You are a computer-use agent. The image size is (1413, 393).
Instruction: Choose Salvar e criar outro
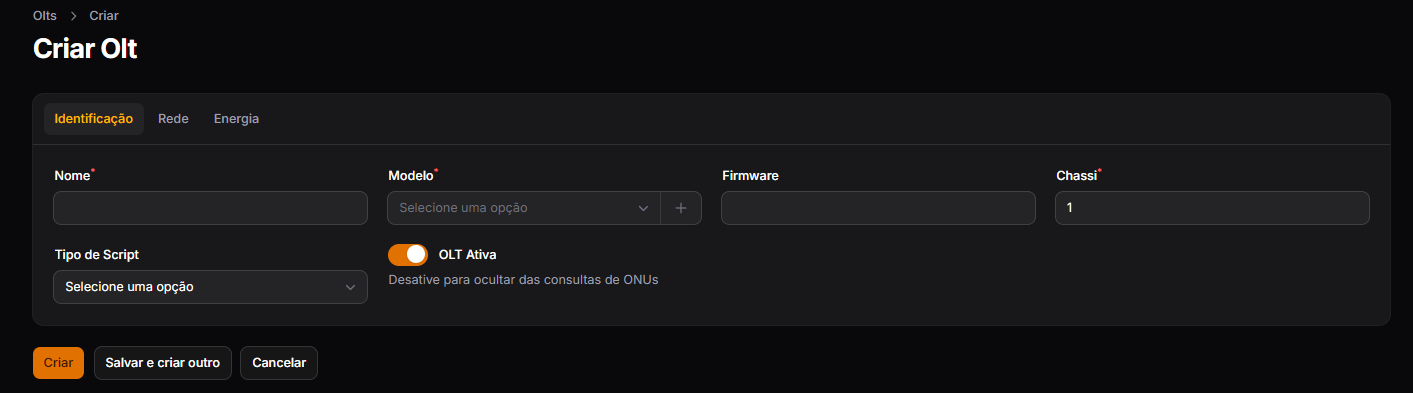click(x=163, y=363)
